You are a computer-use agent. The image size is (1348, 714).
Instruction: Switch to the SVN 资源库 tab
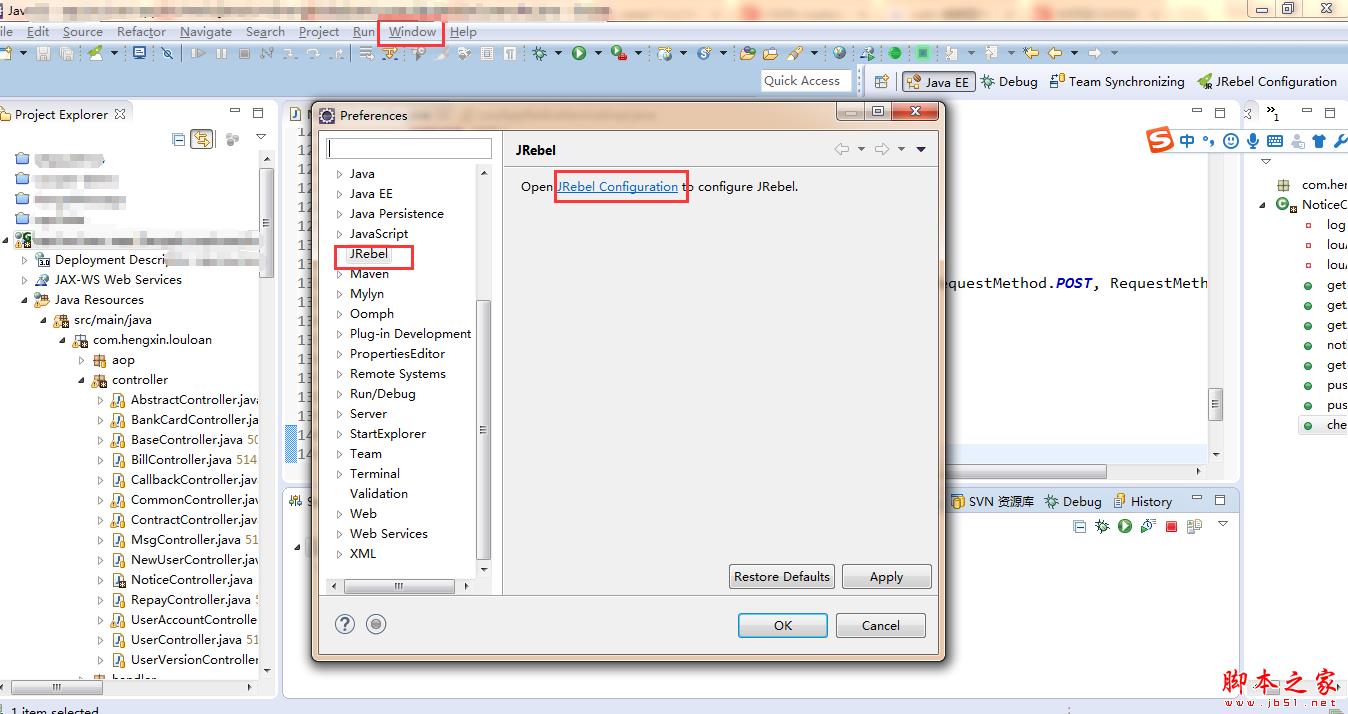[992, 501]
